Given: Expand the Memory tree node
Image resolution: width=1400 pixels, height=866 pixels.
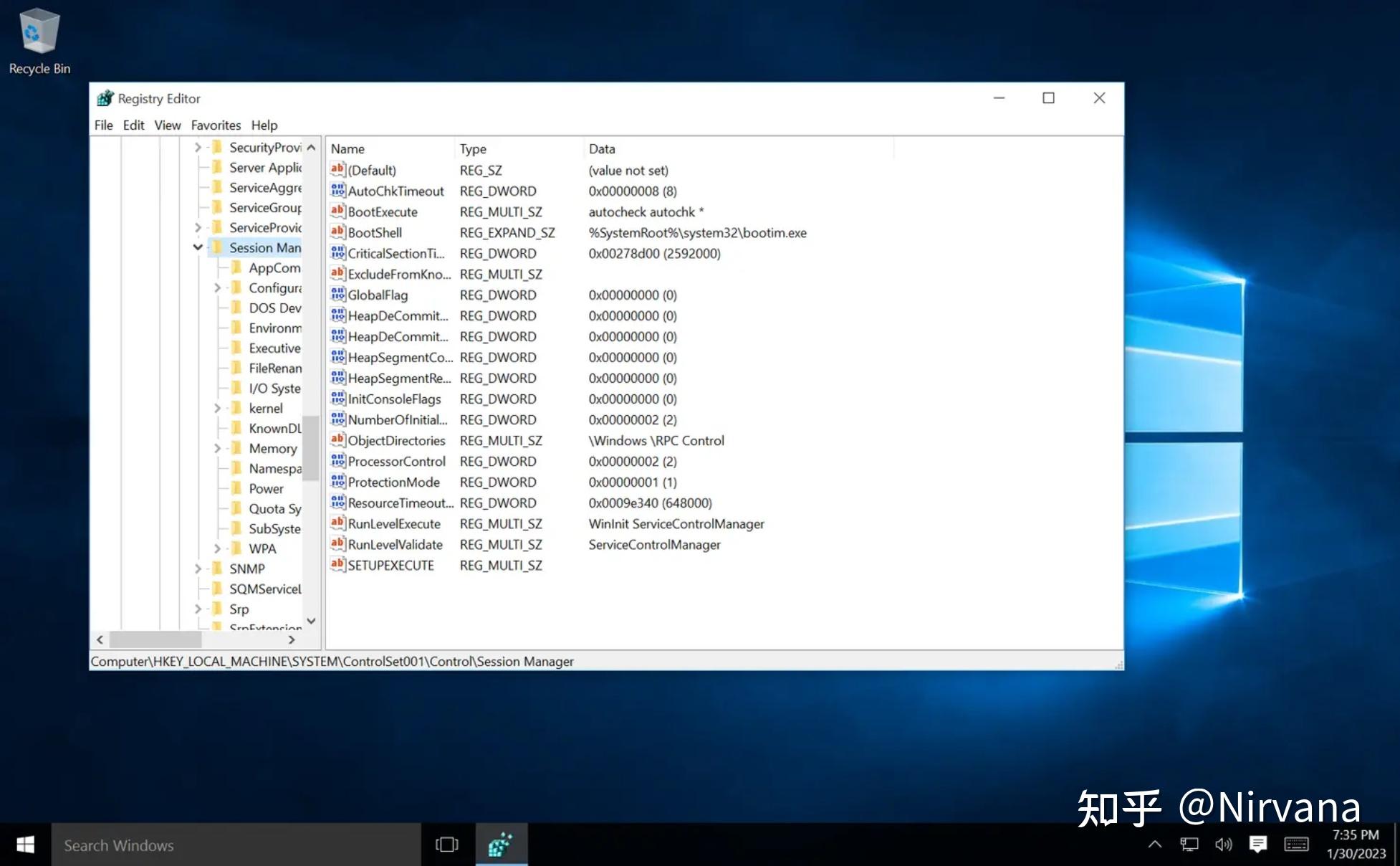Looking at the screenshot, I should coord(217,448).
